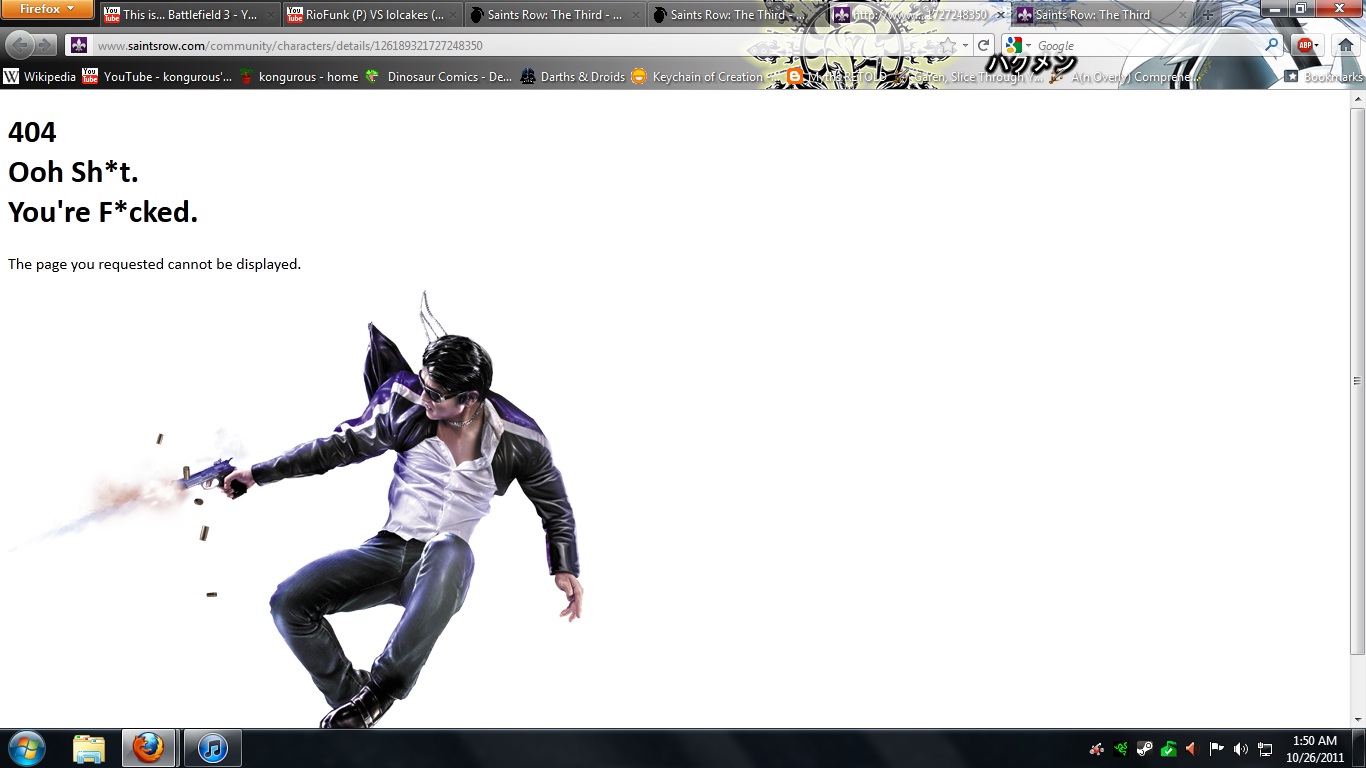Click the Razer green snake tray icon
Screen dimensions: 1366x768
tap(1123, 748)
